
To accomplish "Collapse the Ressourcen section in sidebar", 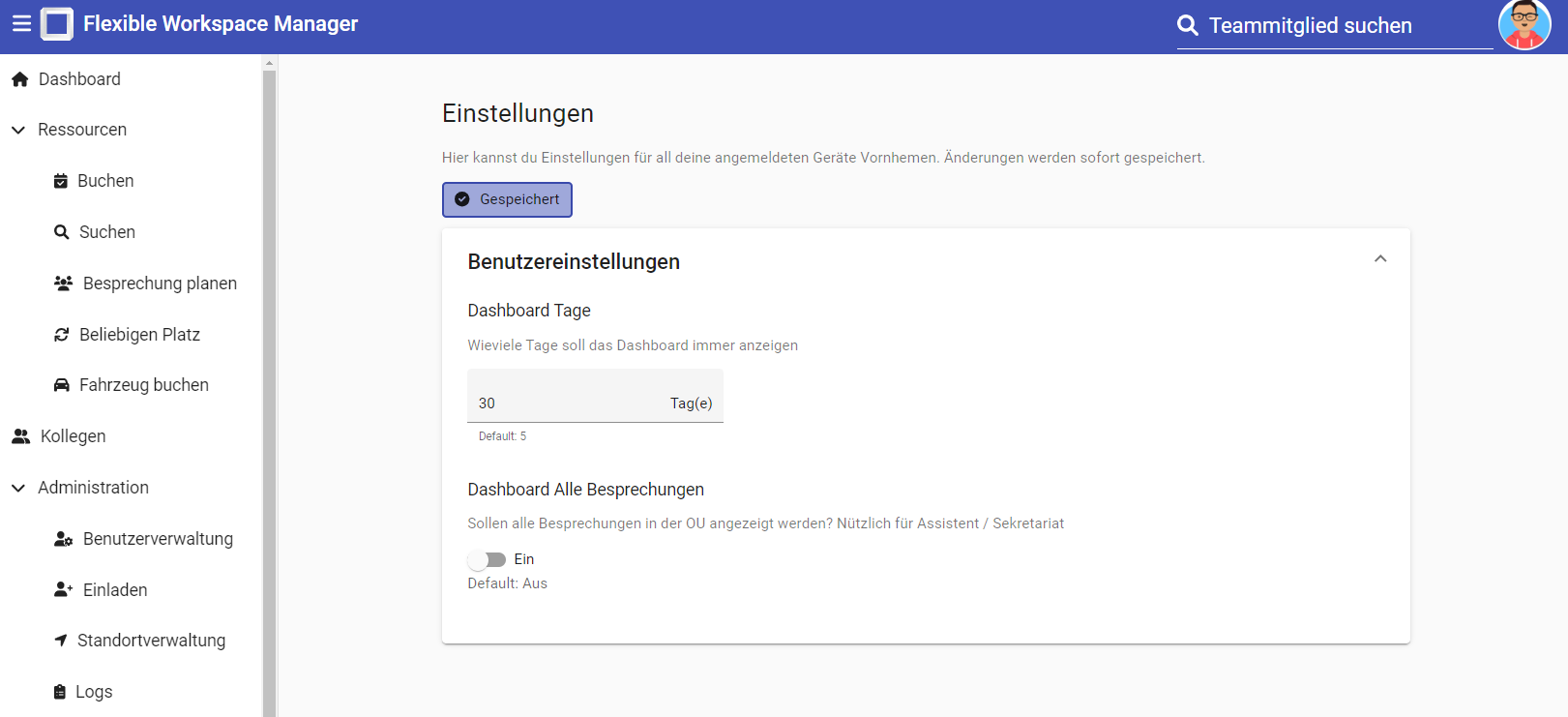I will click(x=18, y=130).
